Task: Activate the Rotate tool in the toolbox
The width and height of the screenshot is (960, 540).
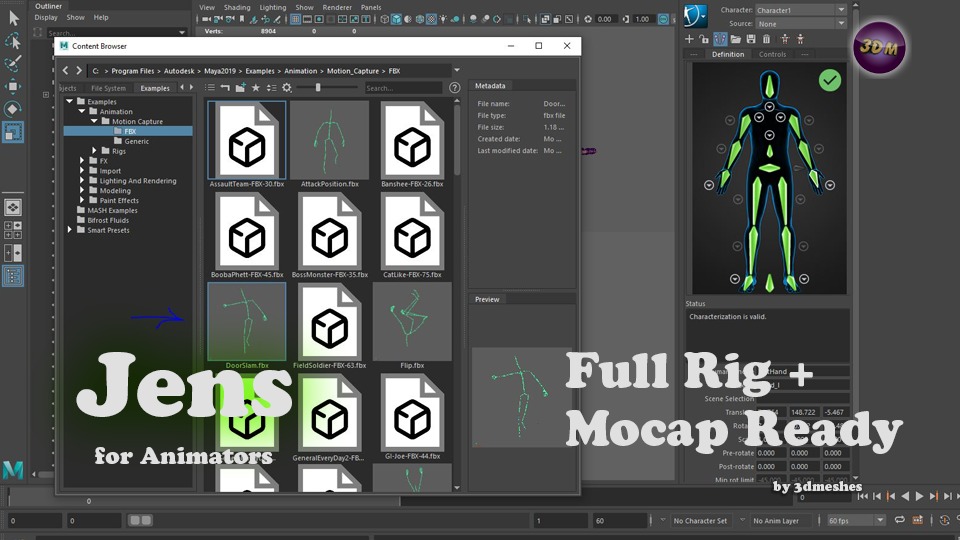Action: pyautogui.click(x=13, y=109)
